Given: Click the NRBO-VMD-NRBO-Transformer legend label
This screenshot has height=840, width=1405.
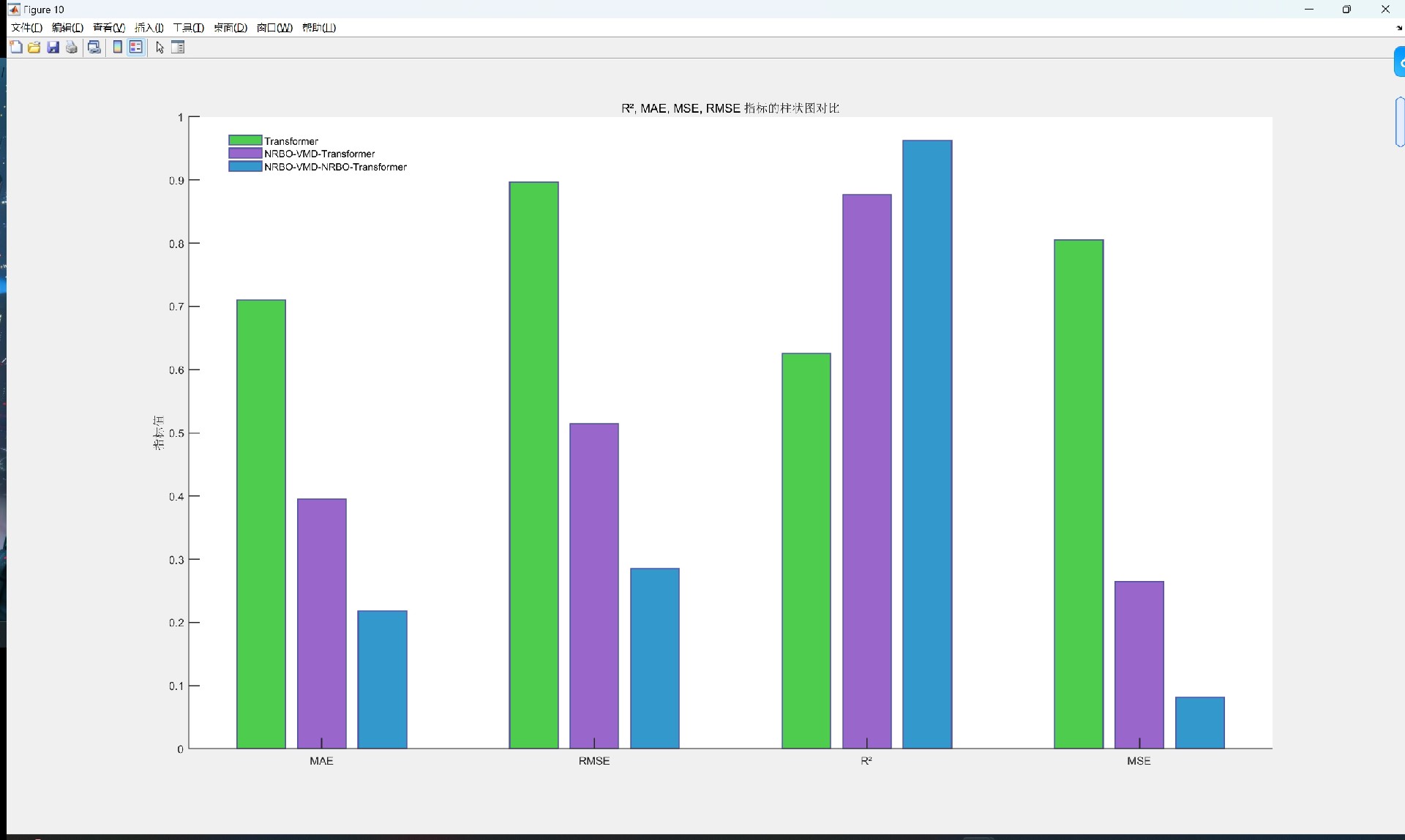Looking at the screenshot, I should click(335, 167).
